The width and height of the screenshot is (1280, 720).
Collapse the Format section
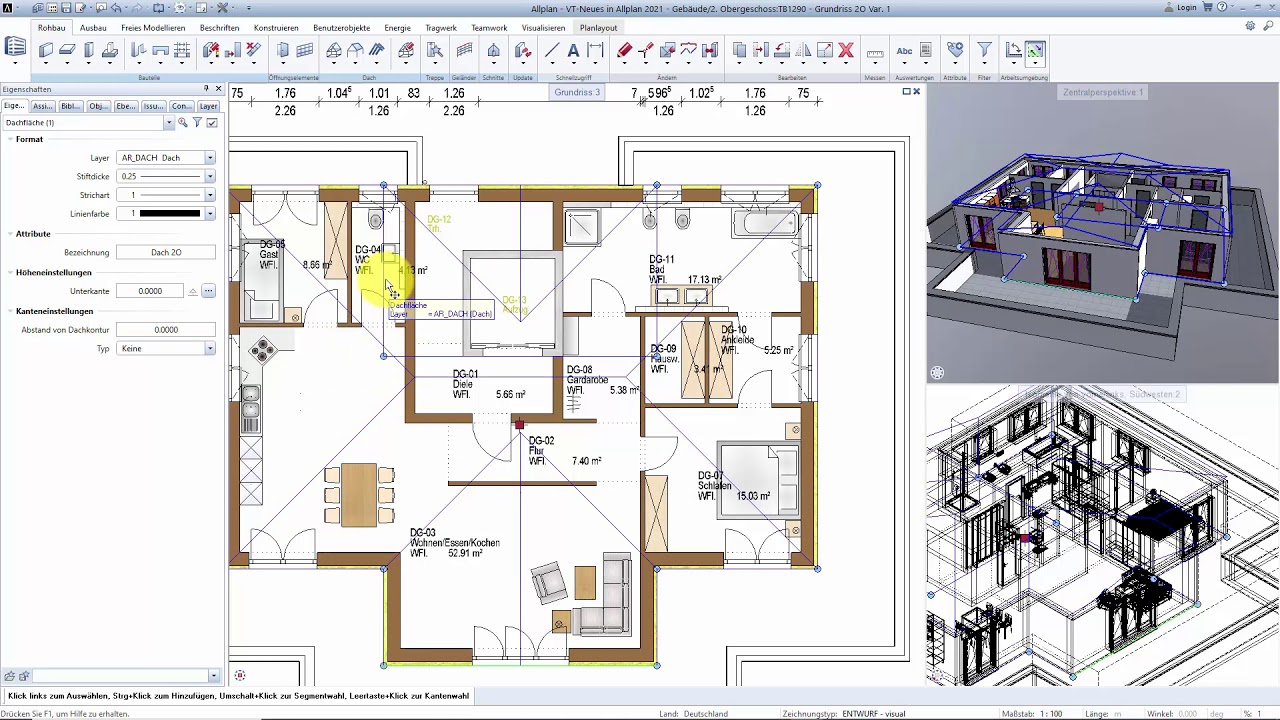(x=9, y=140)
